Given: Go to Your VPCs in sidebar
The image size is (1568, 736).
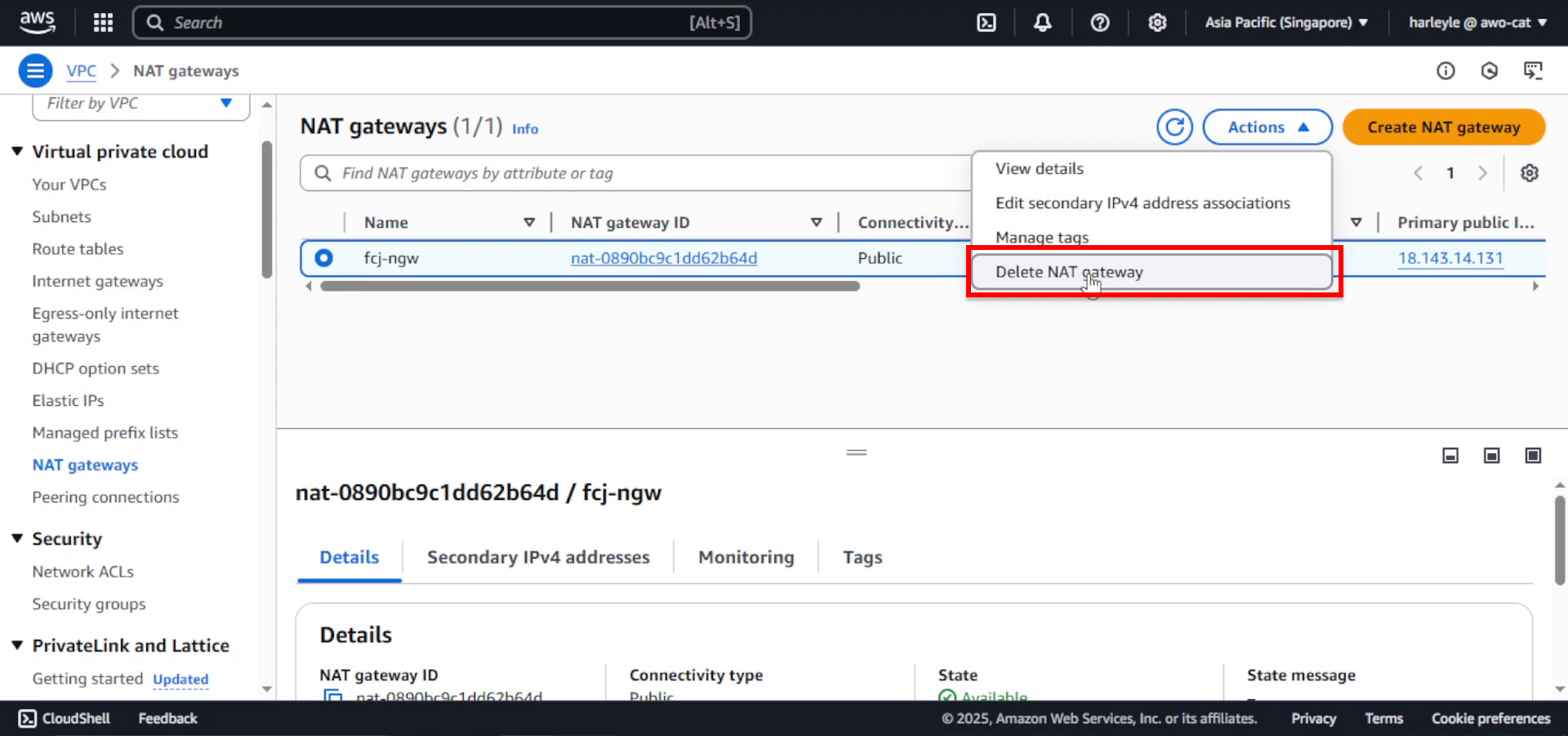Looking at the screenshot, I should [69, 185].
